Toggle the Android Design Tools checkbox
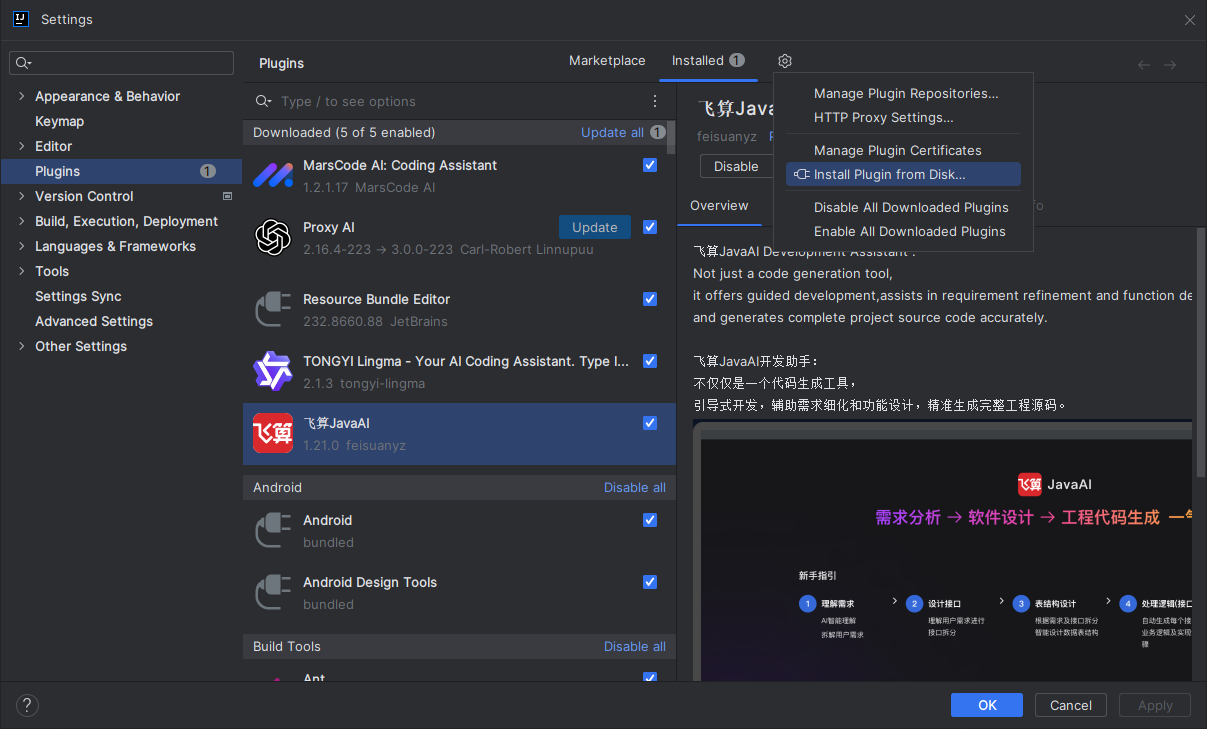Viewport: 1207px width, 729px height. click(x=650, y=582)
